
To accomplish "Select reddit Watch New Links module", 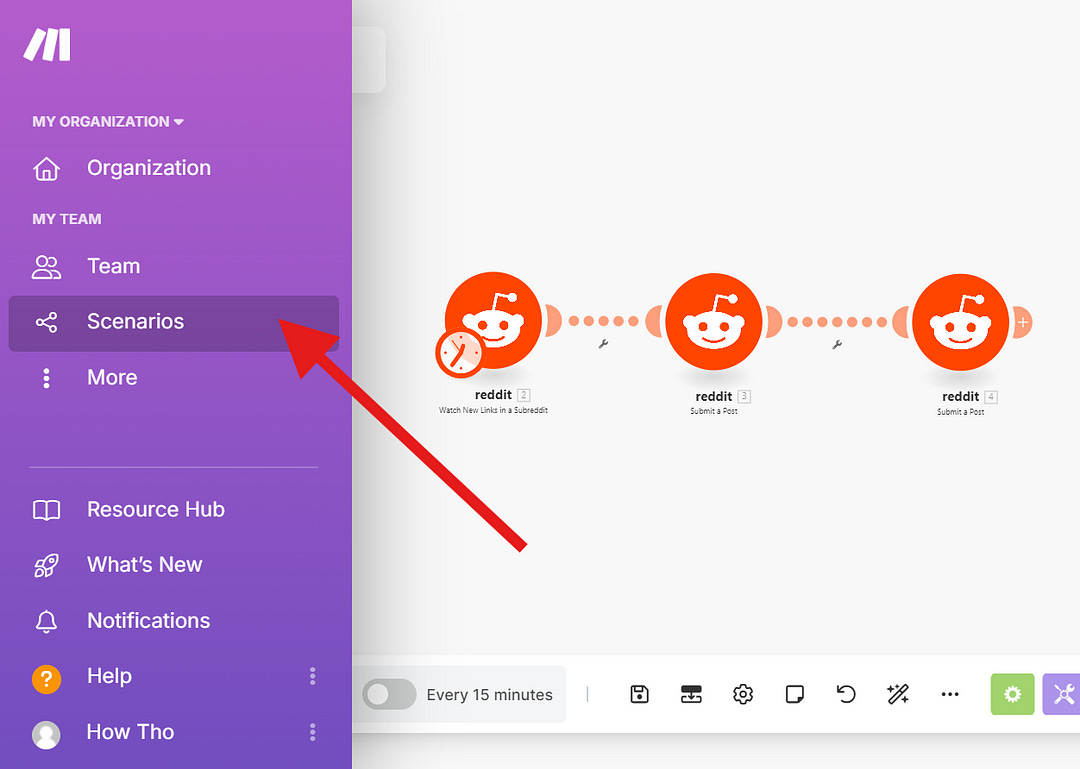I will (493, 320).
